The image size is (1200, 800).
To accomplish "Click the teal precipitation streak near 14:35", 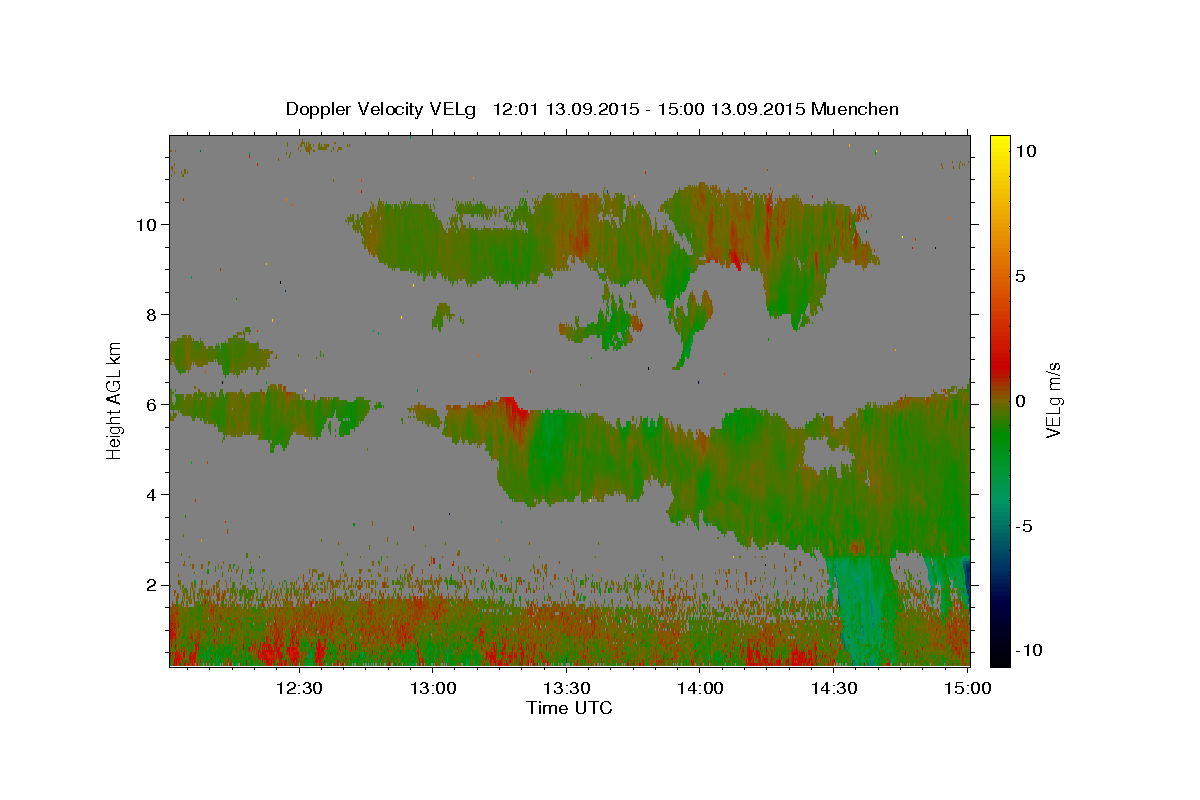I will tap(860, 610).
